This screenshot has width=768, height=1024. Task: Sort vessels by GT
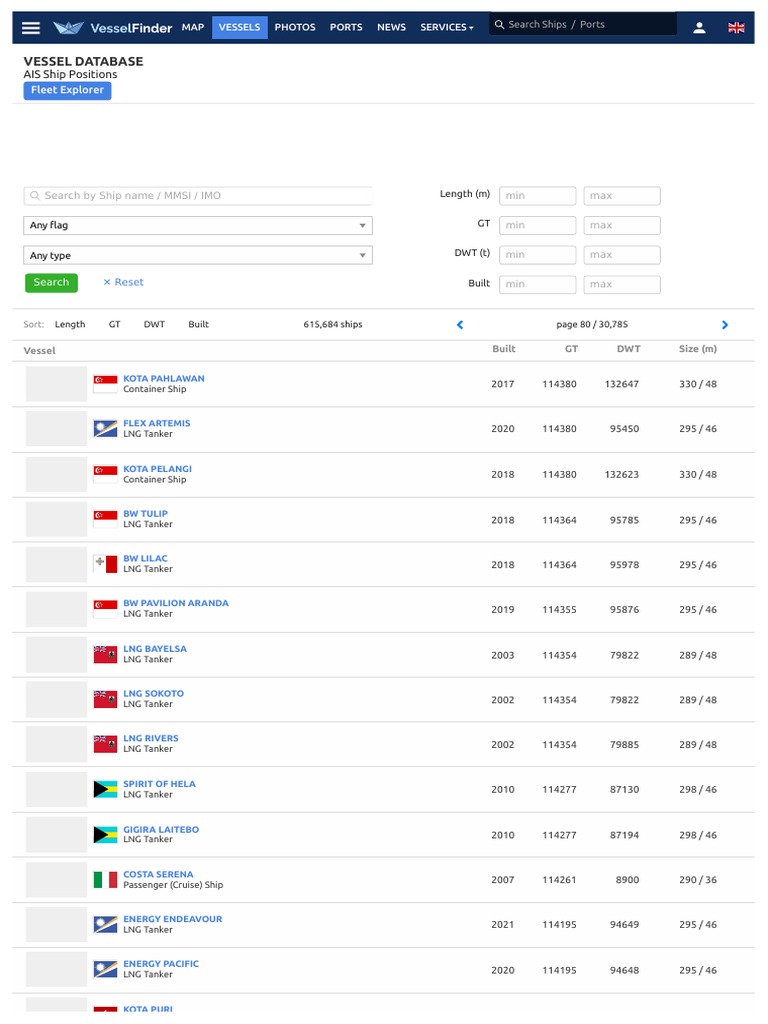pyautogui.click(x=114, y=325)
